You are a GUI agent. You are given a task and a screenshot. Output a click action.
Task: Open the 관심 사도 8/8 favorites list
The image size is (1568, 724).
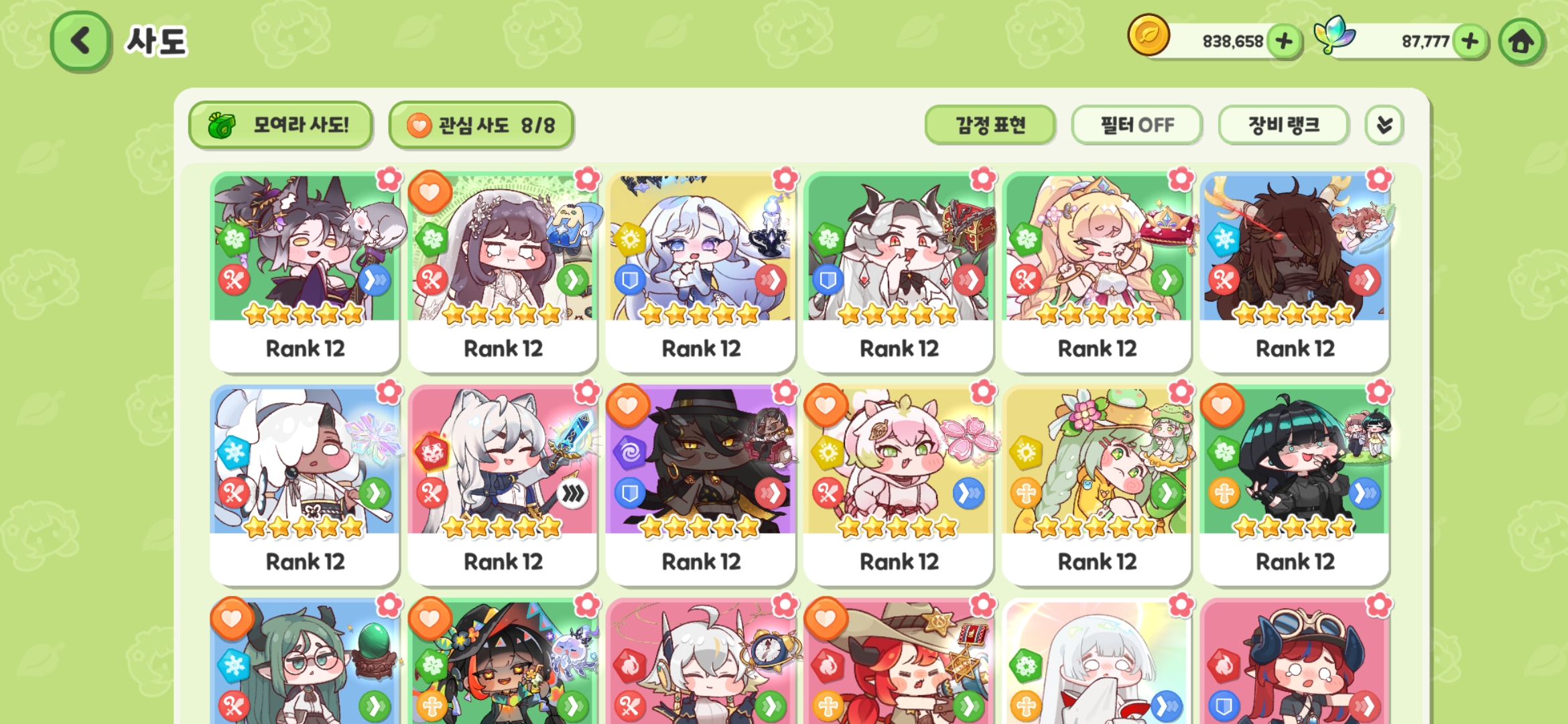point(480,125)
